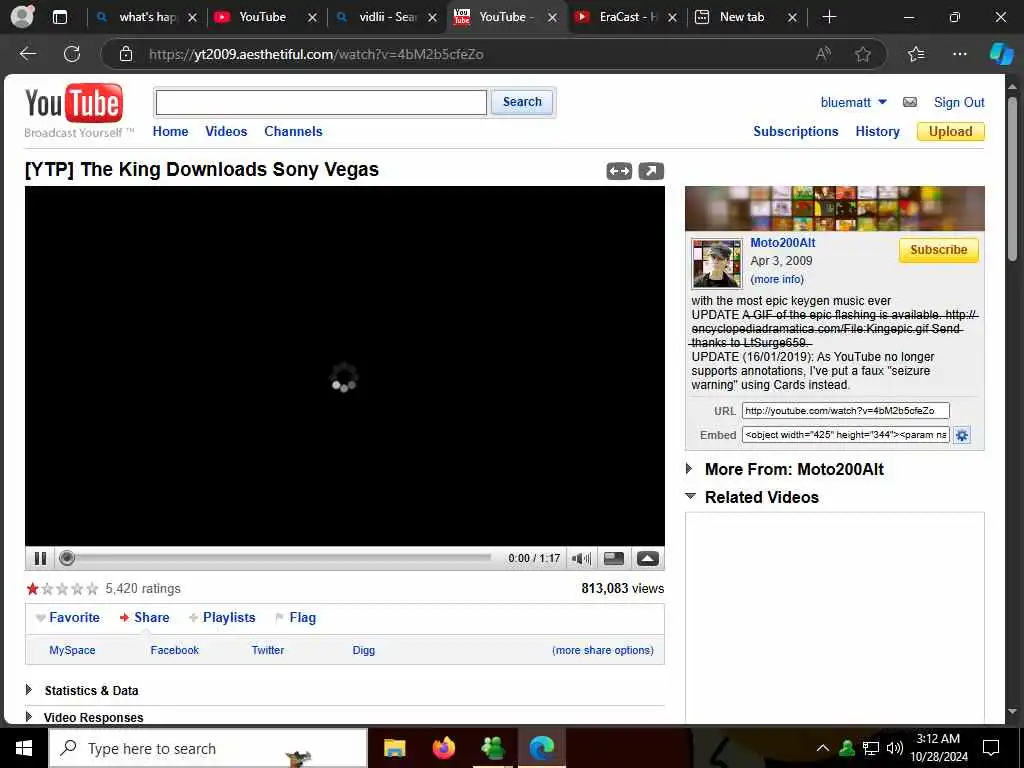
Task: Open the bluematt account dropdown
Action: pos(882,102)
